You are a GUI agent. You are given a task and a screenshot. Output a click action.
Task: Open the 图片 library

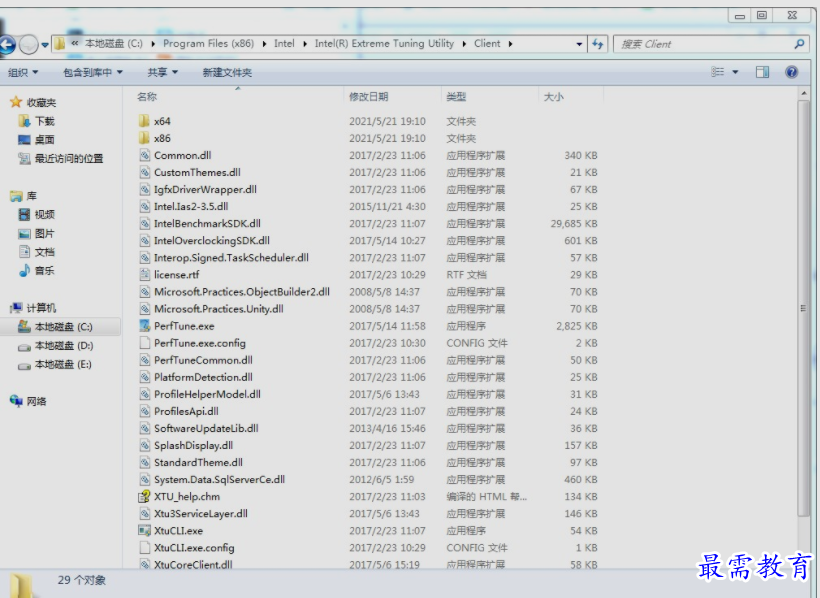click(44, 233)
